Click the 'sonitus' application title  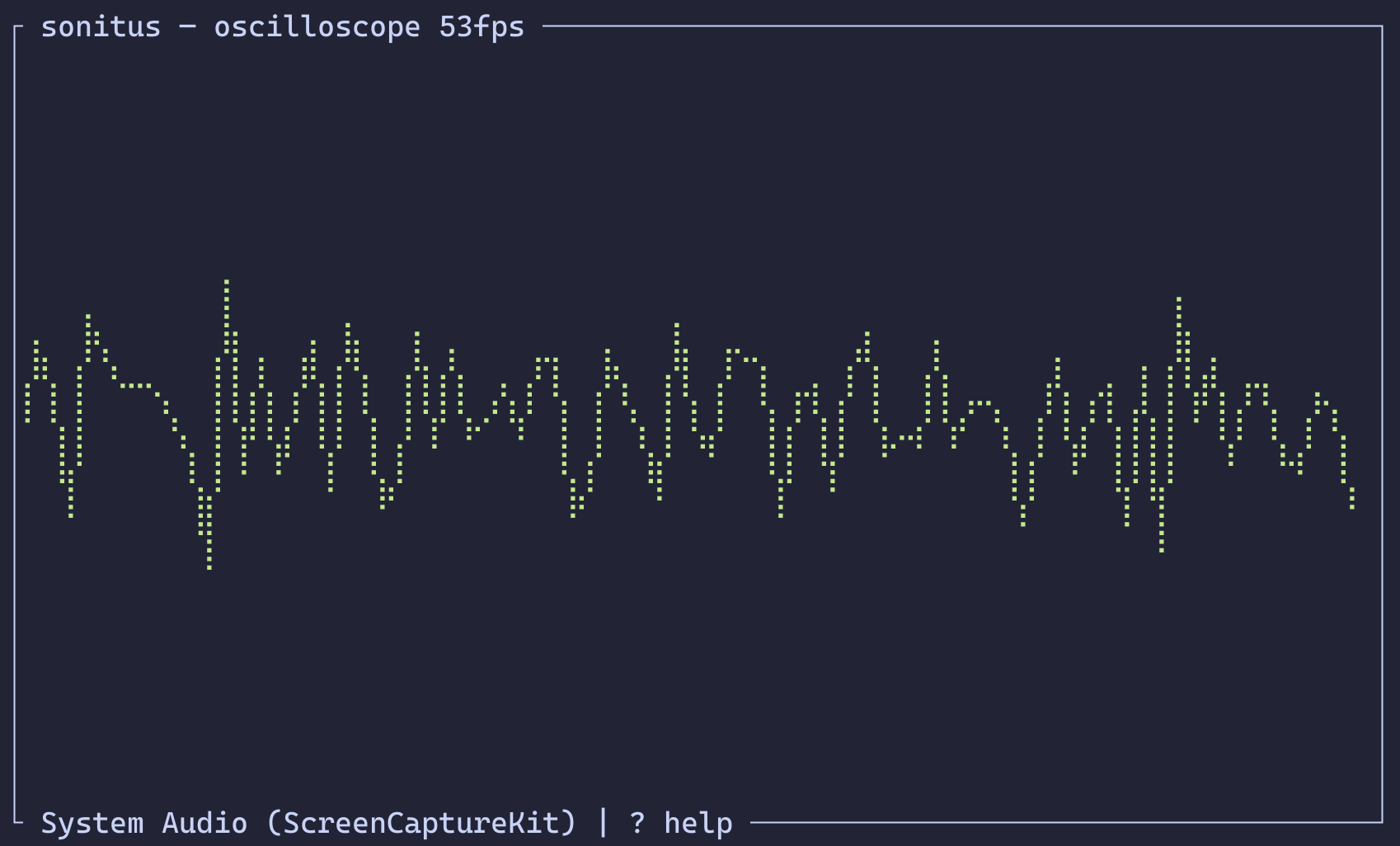(101, 27)
